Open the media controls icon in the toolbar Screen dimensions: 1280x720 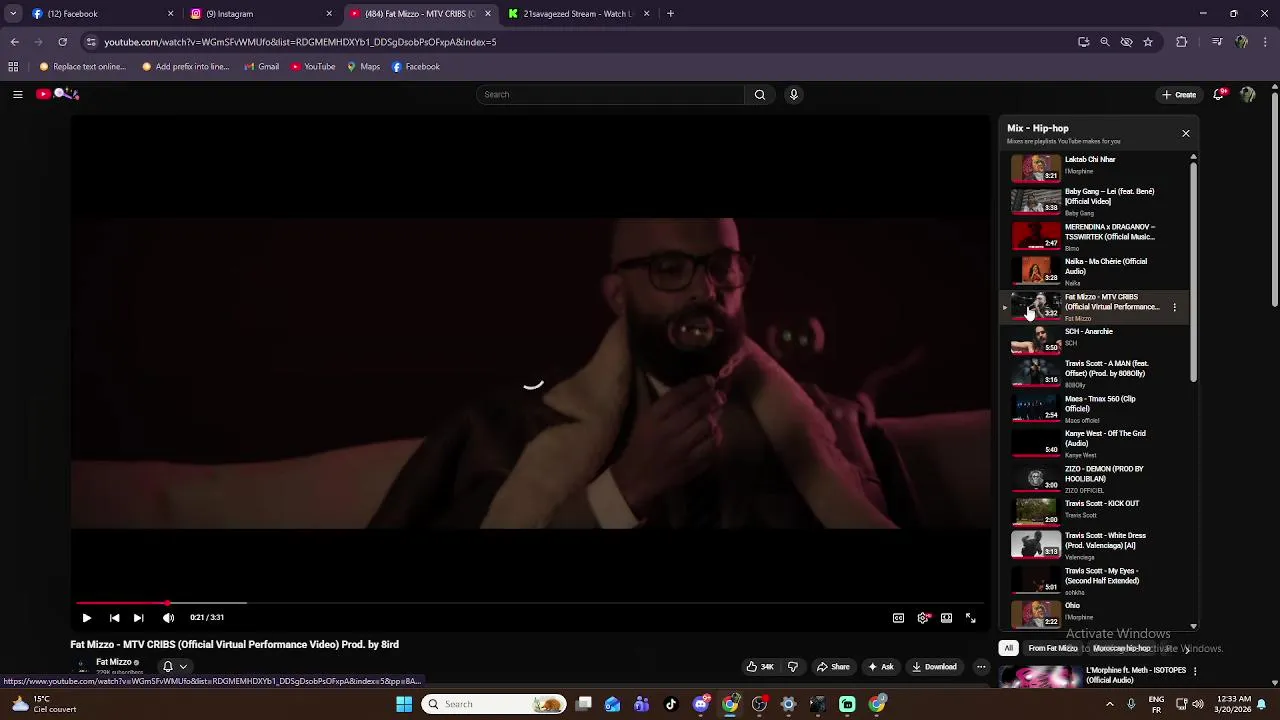(1217, 42)
